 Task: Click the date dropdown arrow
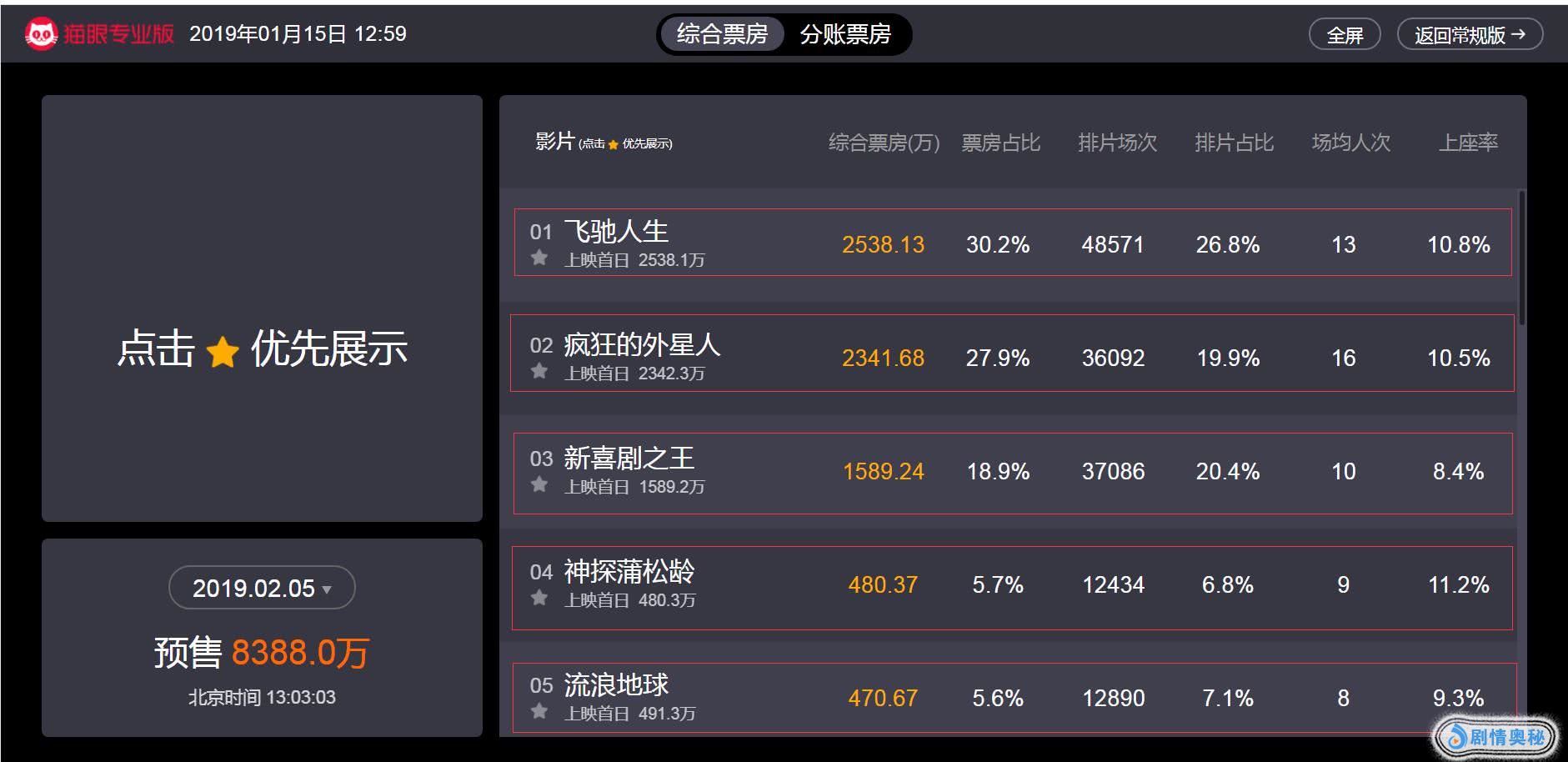327,589
